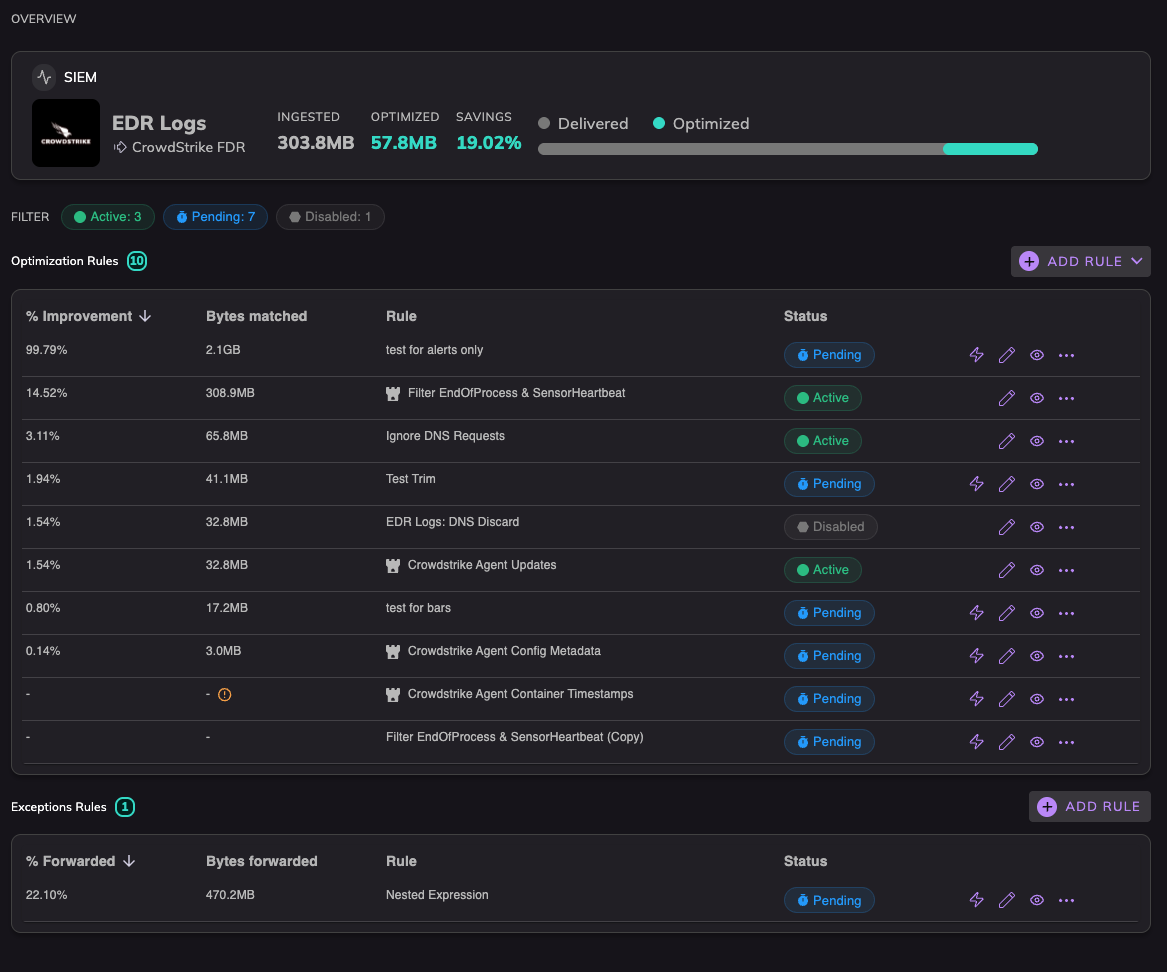Viewport: 1167px width, 972px height.
Task: Open the 'test for bars' rule
Action: coord(418,608)
